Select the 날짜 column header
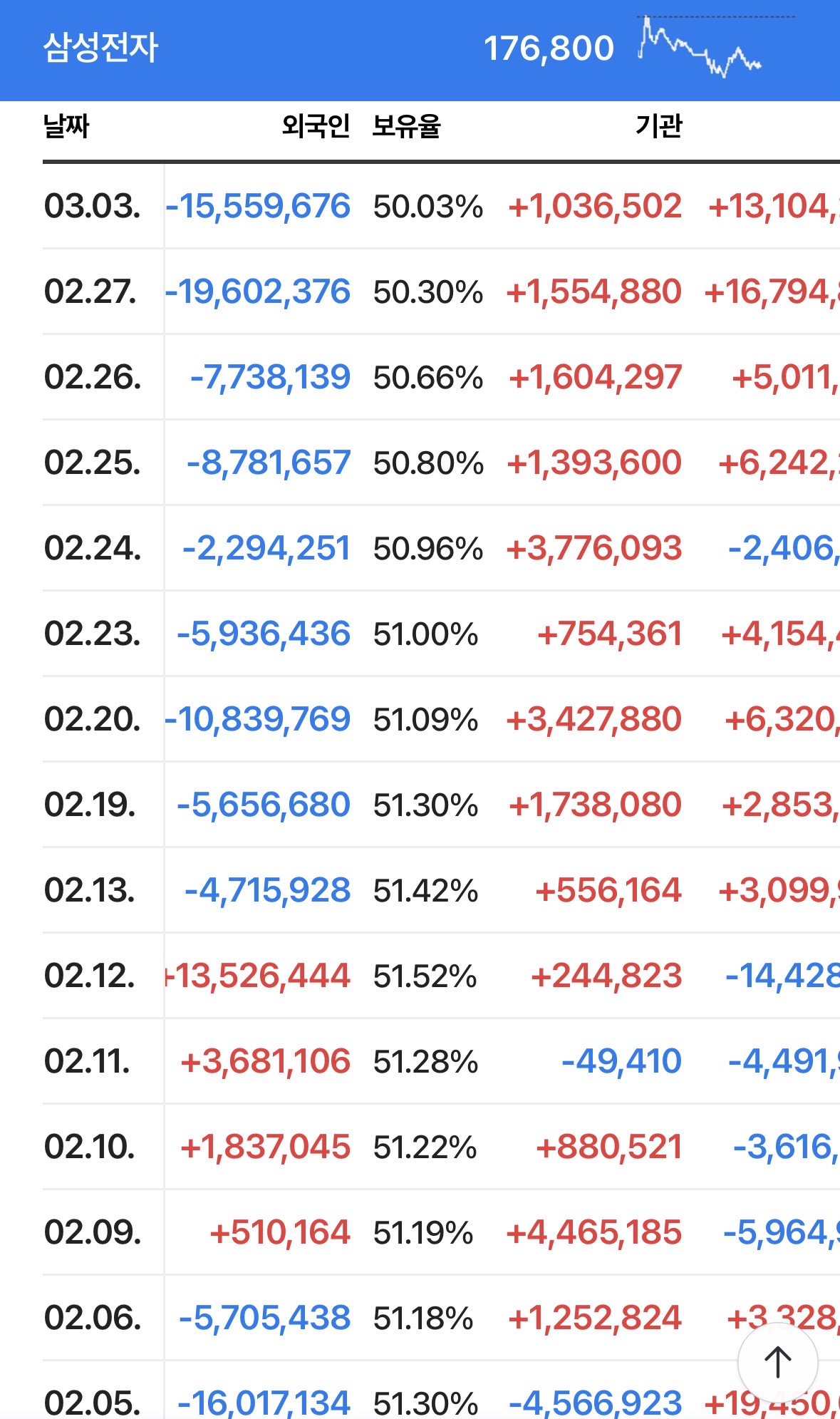Screen dimensions: 840x1419 pos(66,126)
